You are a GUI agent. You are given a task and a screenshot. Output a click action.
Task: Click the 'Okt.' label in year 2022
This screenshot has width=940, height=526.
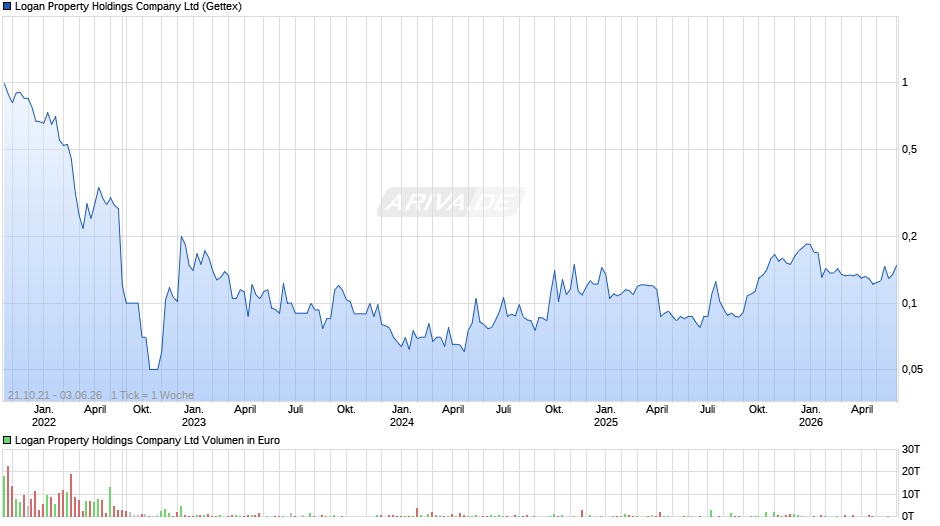pos(142,410)
